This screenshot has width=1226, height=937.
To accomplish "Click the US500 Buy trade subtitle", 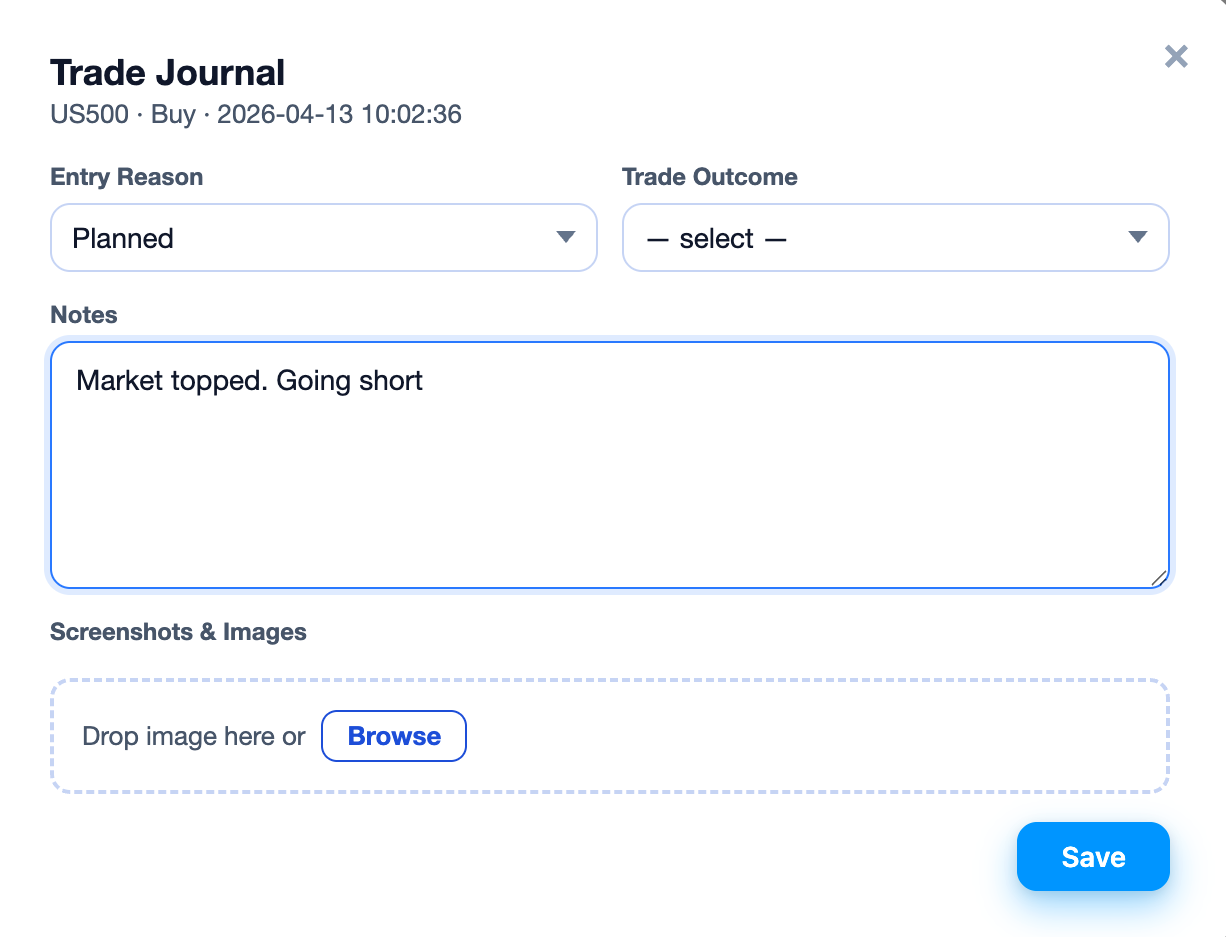I will tap(256, 114).
